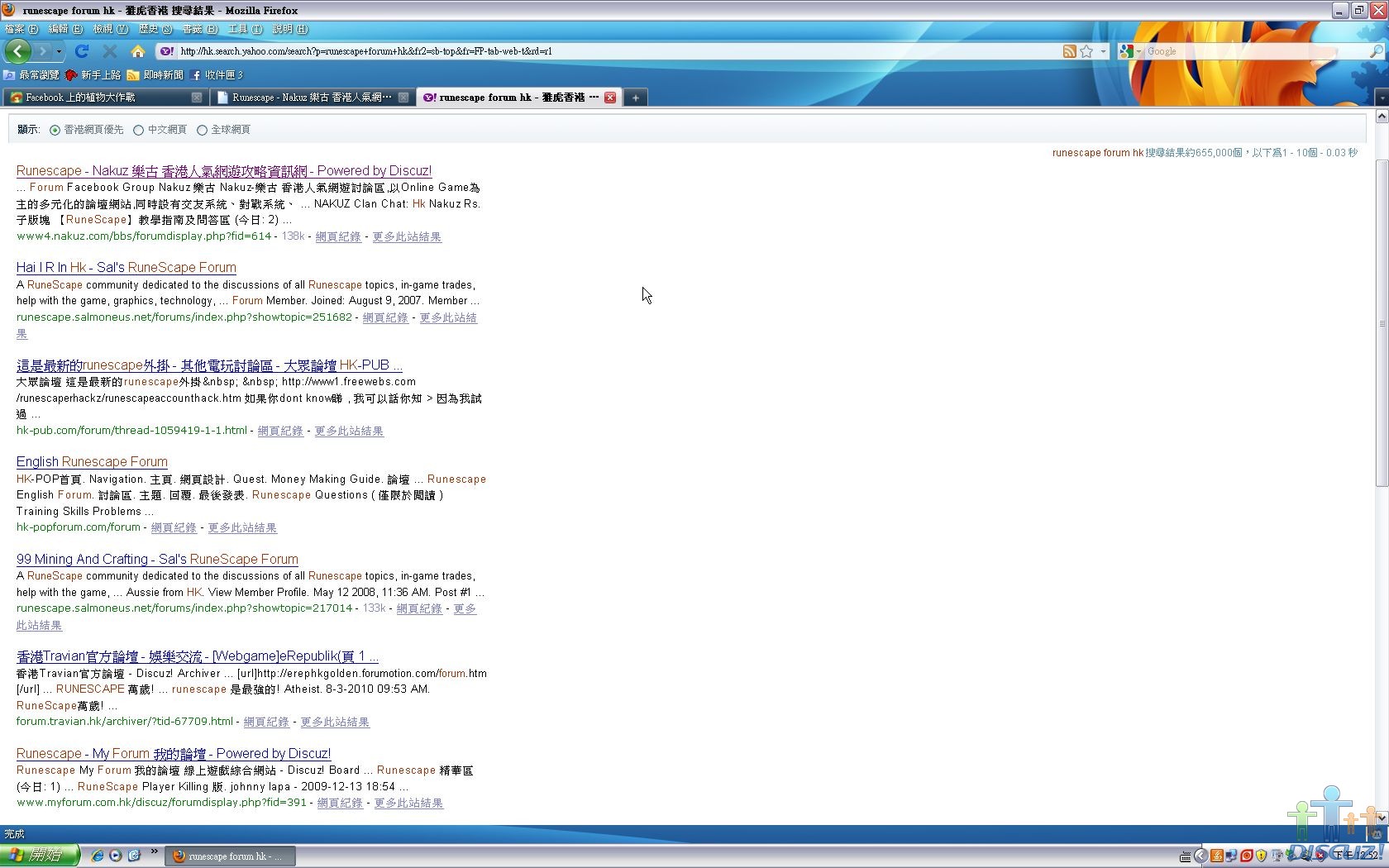This screenshot has height=868, width=1389.
Task: Bookmark this page with the star icon
Action: click(1086, 51)
